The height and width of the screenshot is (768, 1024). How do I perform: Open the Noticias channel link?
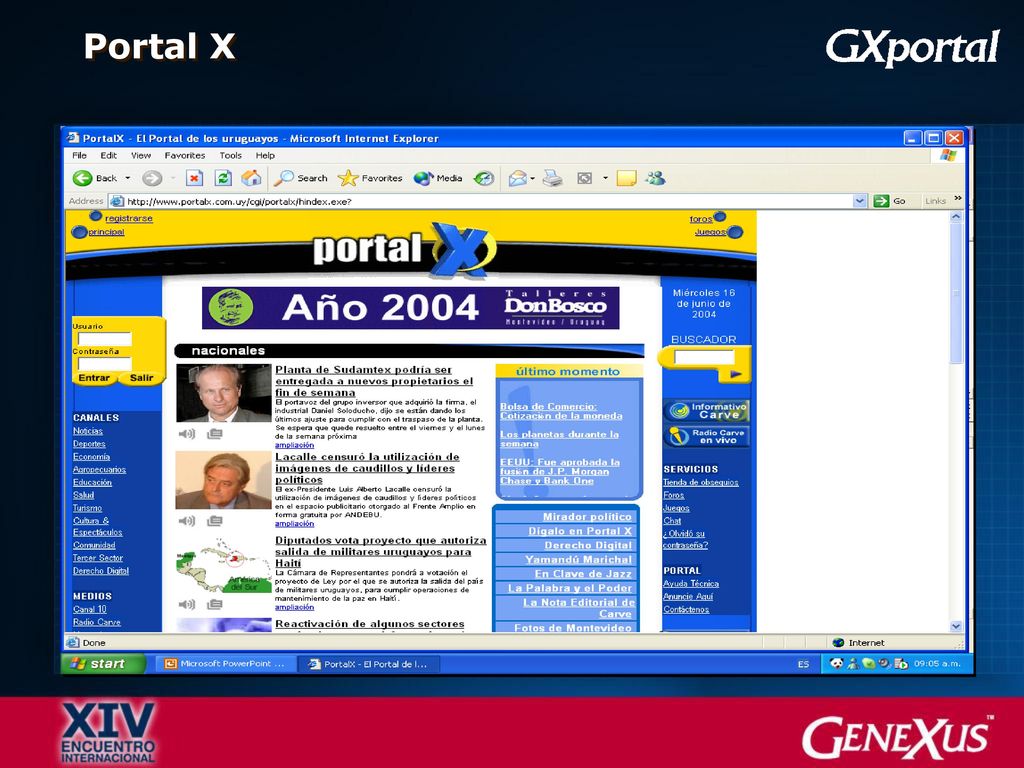click(x=88, y=431)
